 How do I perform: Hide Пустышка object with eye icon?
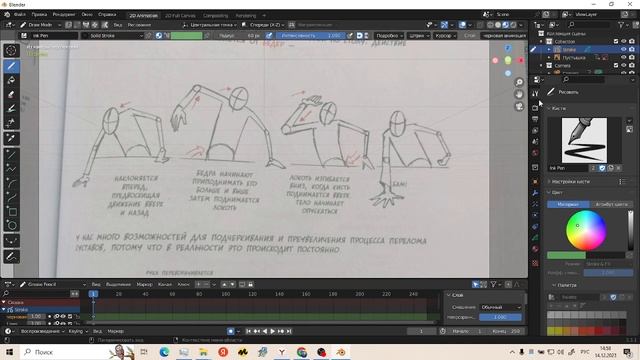[623, 58]
